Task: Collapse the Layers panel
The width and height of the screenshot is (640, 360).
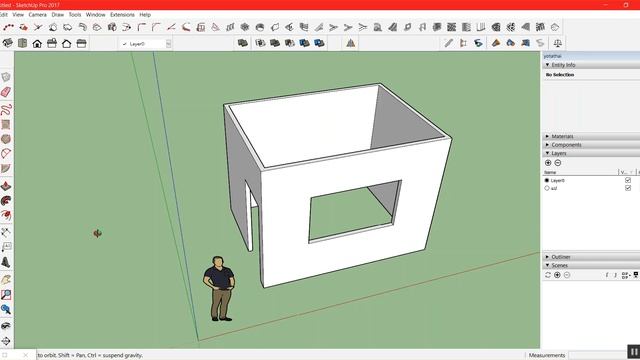Action: coord(547,153)
